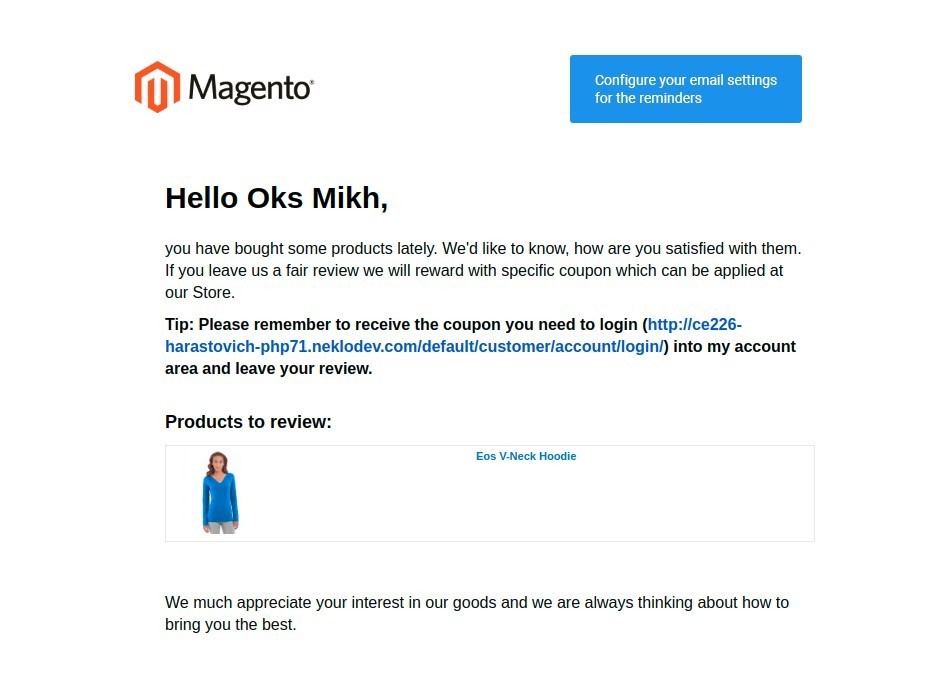Click the neklodev.com customer account login URL
The image size is (940, 676).
[x=414, y=346]
